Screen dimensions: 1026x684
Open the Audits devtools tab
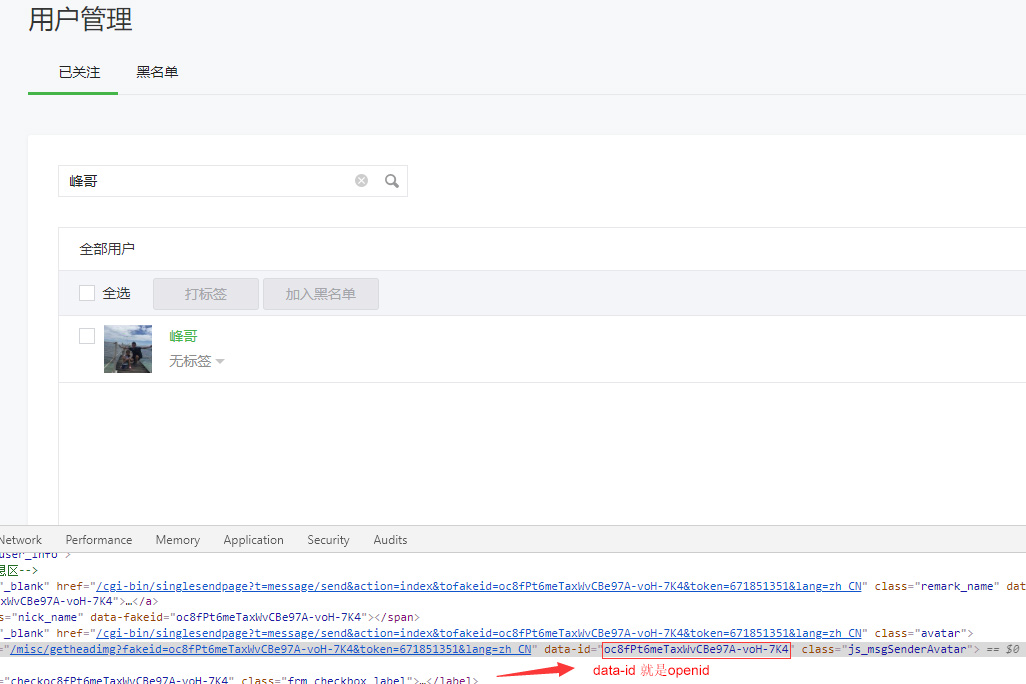tap(390, 540)
